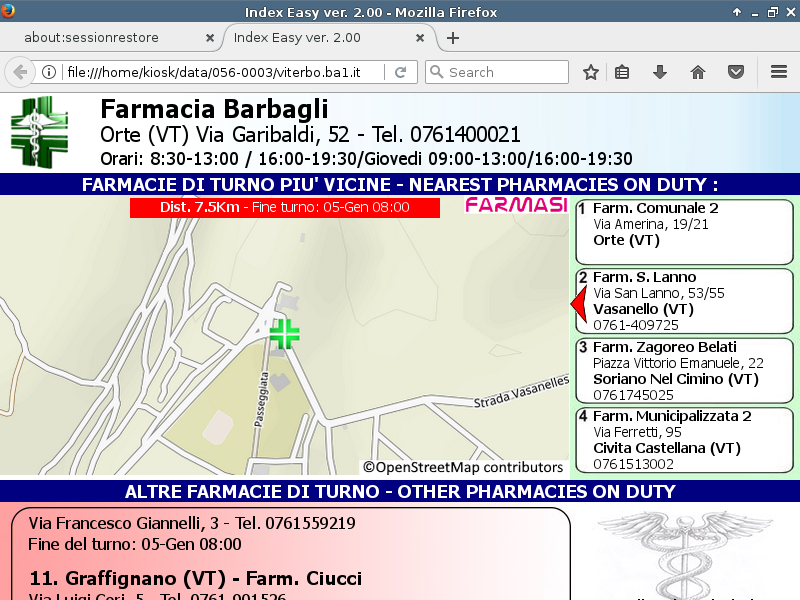This screenshot has height=600, width=800.
Task: Open the downloads arrow icon
Action: point(659,72)
